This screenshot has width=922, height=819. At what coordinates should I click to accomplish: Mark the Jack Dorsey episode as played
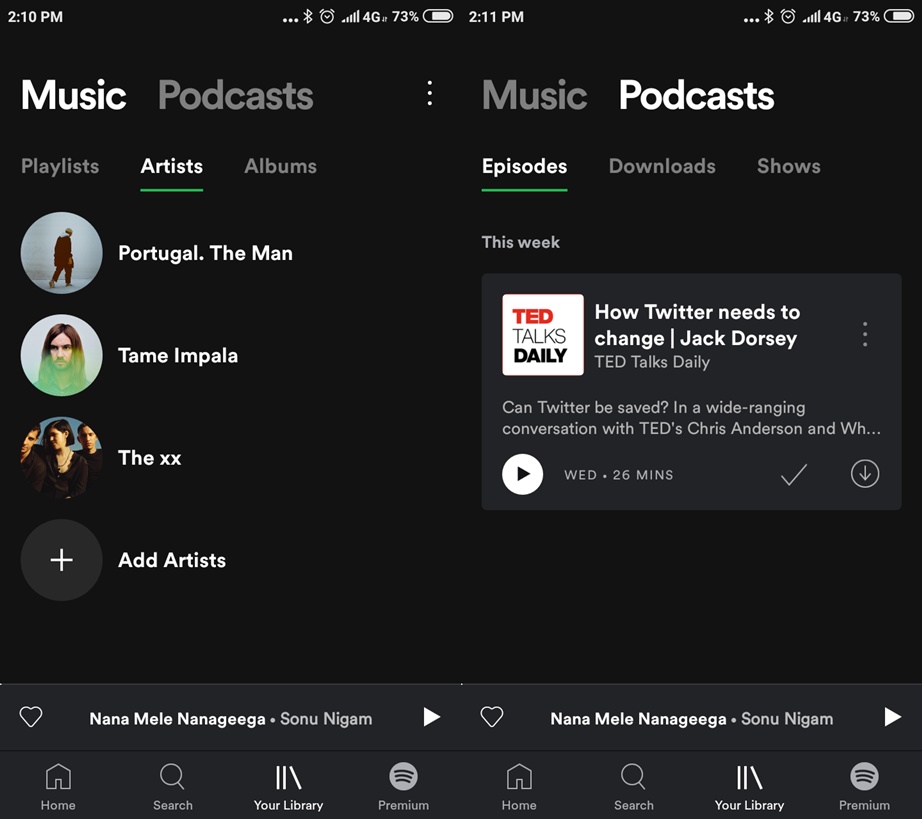[793, 474]
